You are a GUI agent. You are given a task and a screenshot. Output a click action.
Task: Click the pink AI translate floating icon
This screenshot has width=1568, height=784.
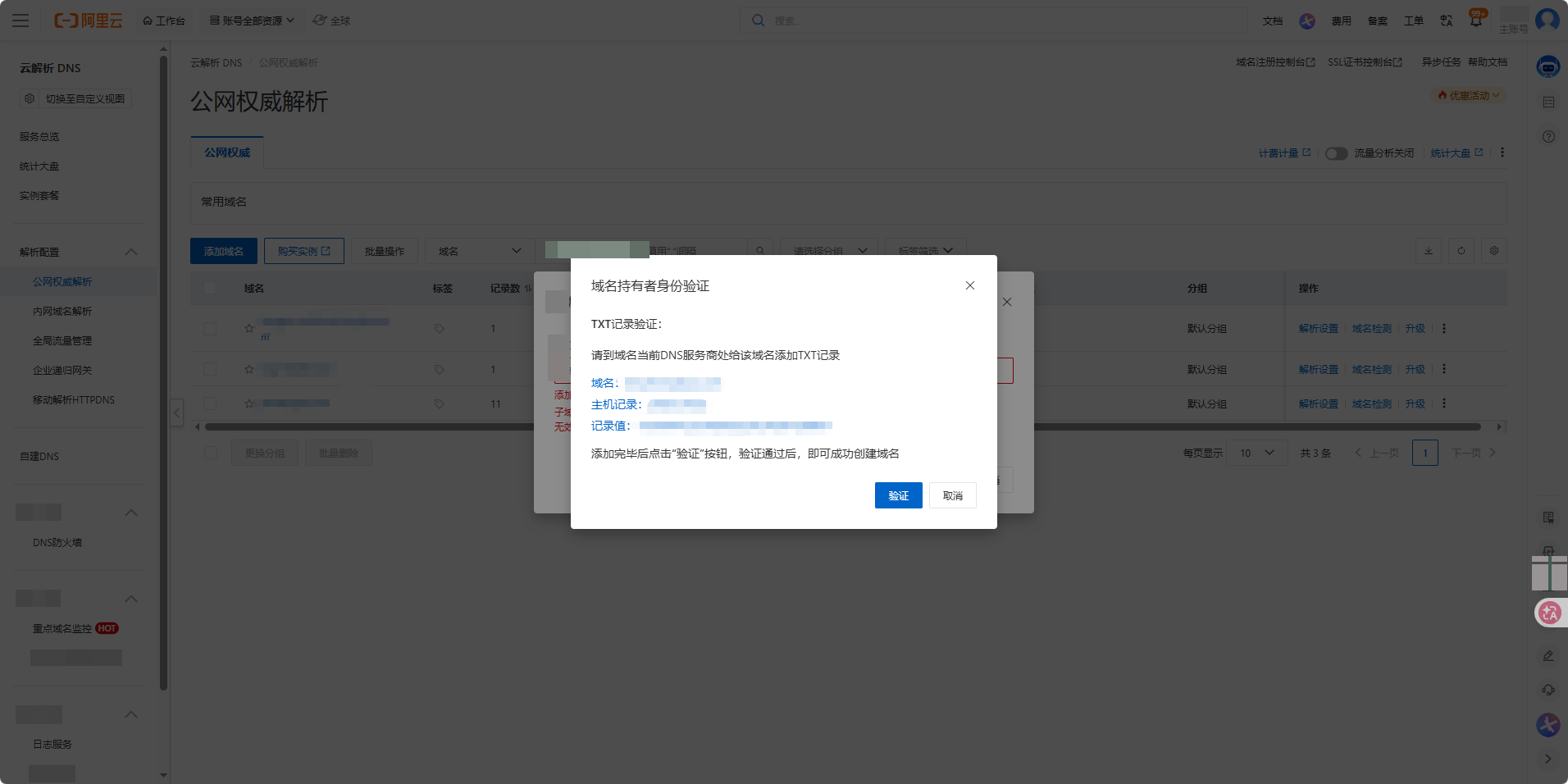click(x=1550, y=613)
